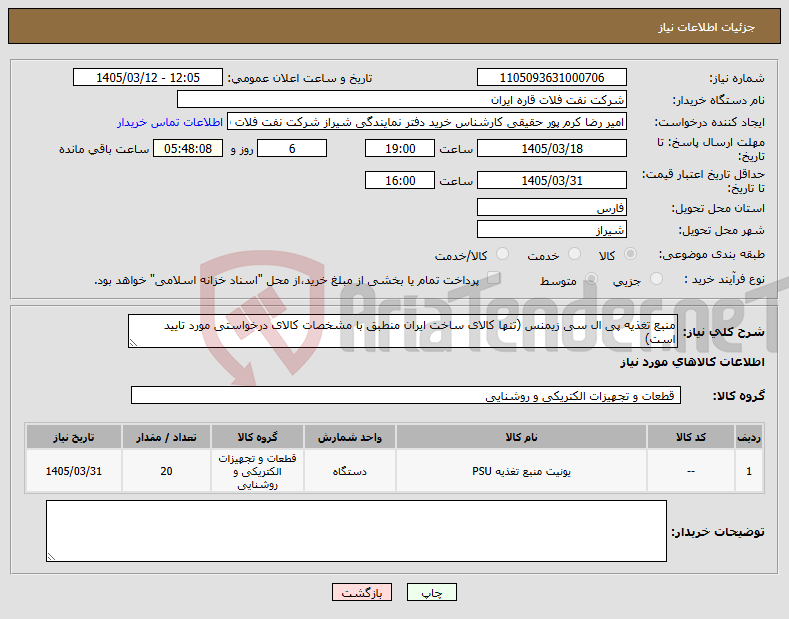Click the گروه کالا table column header

pyautogui.click(x=257, y=437)
